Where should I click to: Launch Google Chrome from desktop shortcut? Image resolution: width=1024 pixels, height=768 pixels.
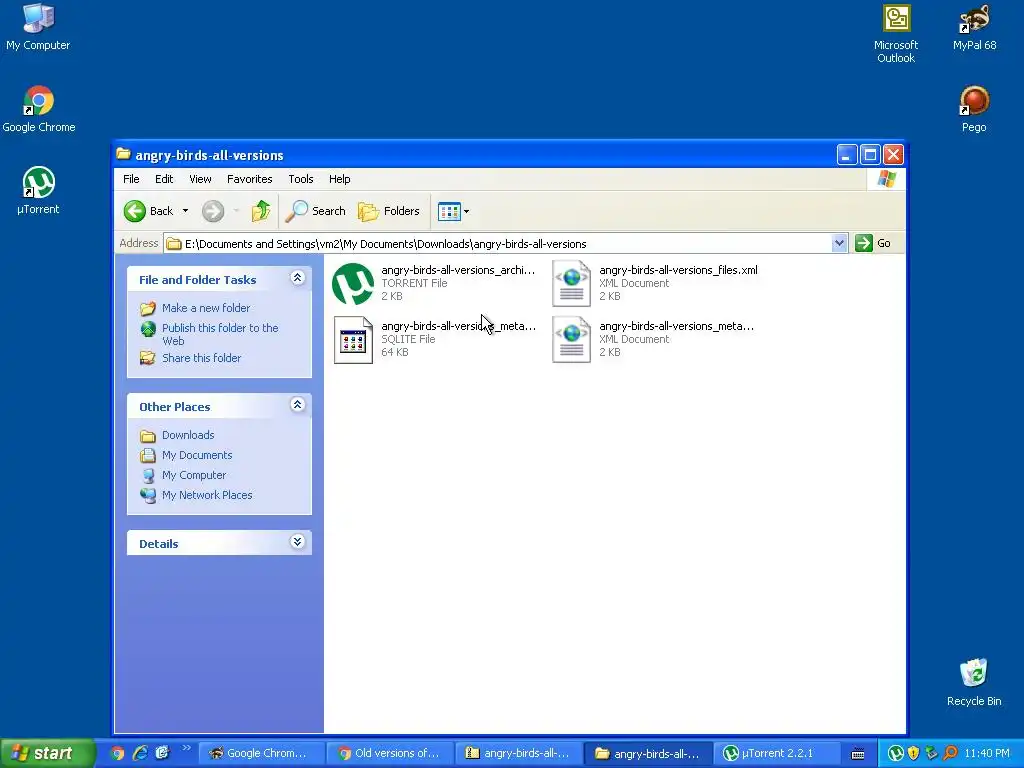39,108
